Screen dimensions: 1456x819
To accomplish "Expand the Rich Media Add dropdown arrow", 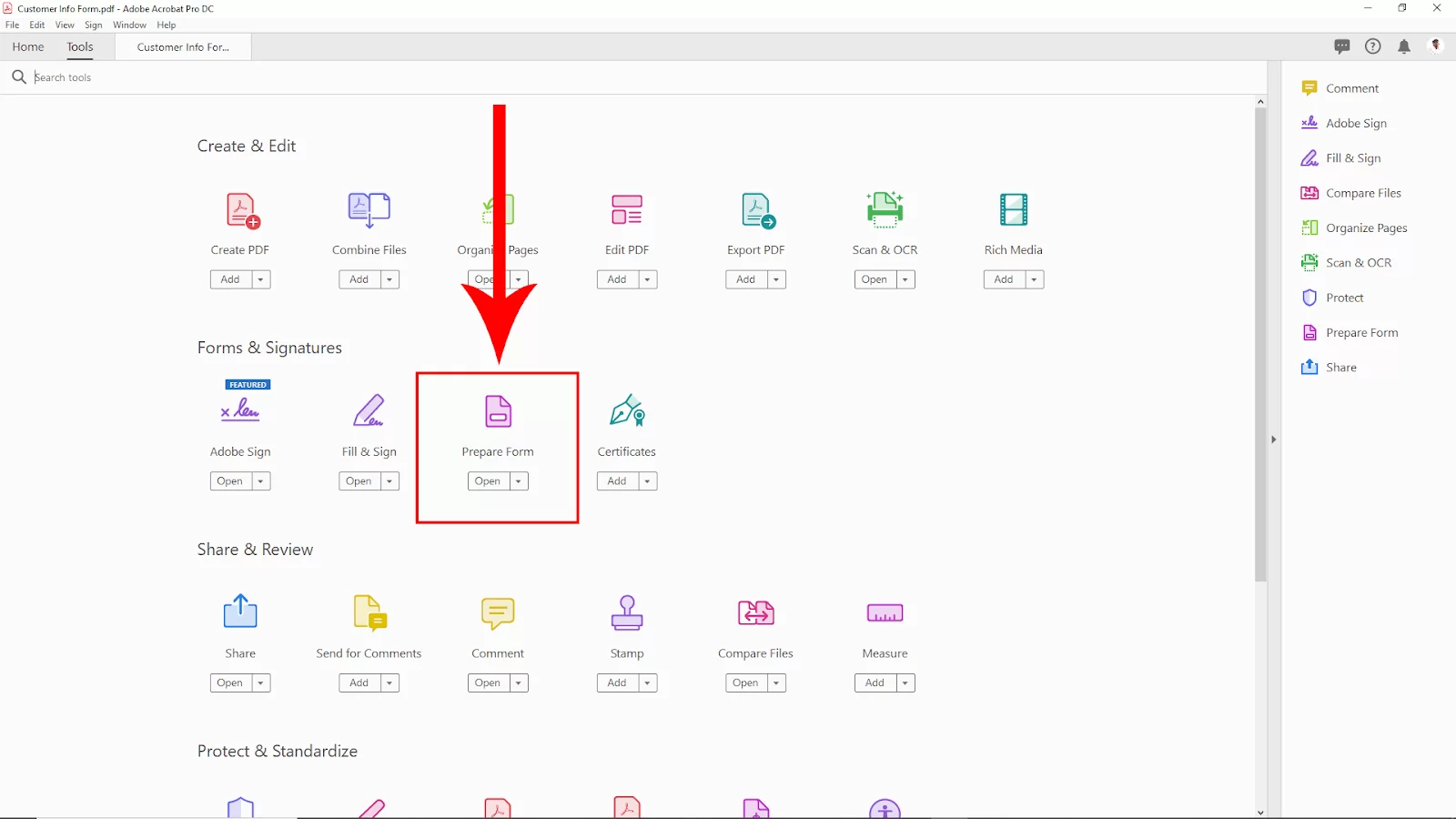I will [x=1035, y=279].
